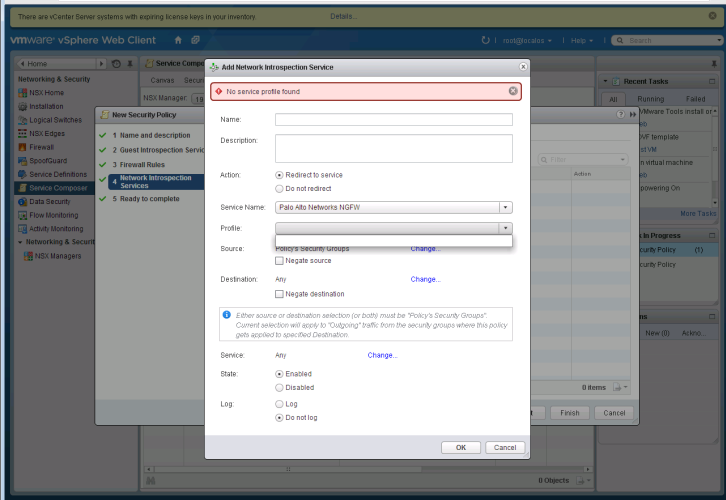
Task: Select the 'Redirect to service' radio button
Action: click(x=279, y=175)
